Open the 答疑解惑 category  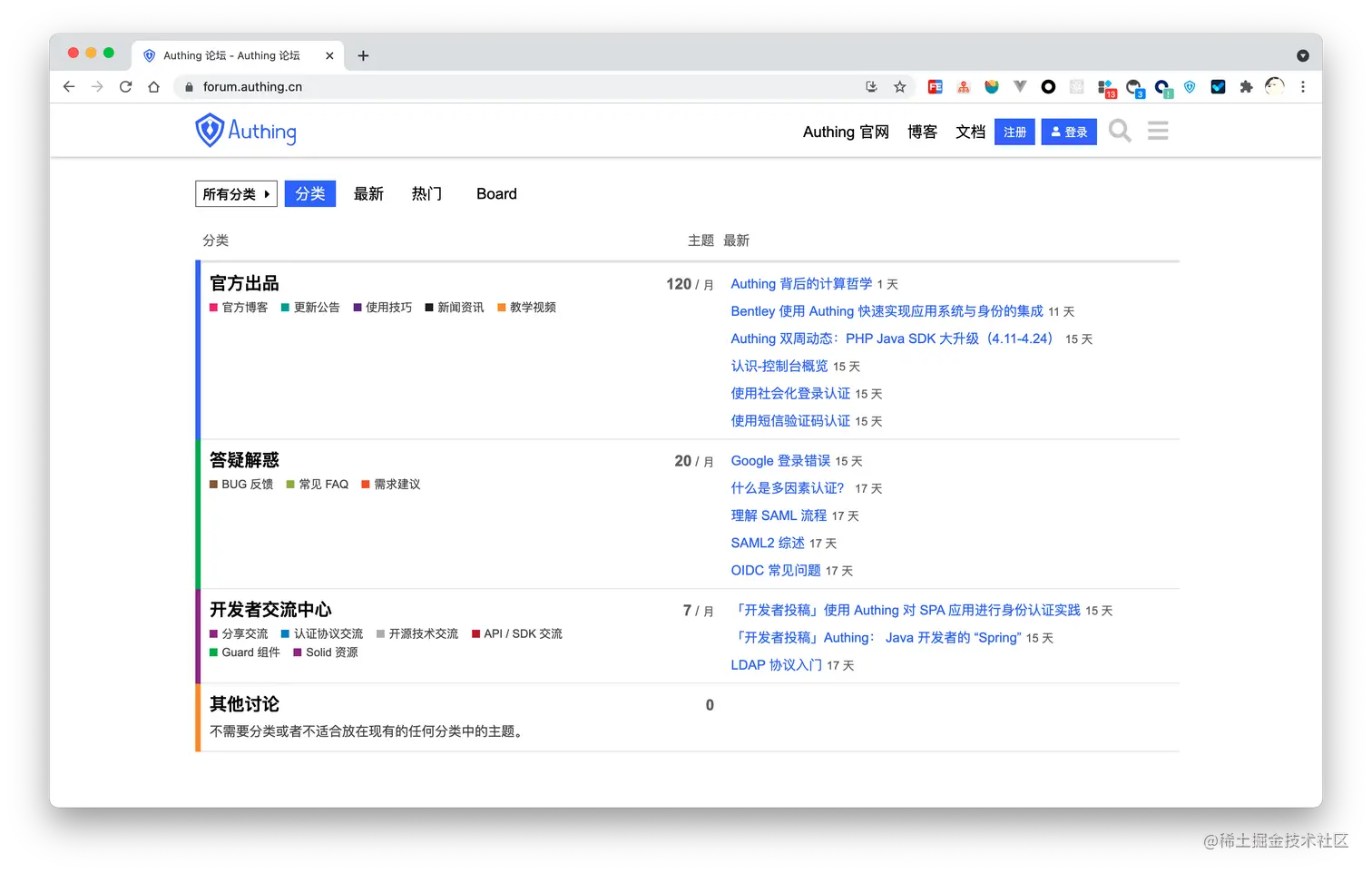(244, 460)
